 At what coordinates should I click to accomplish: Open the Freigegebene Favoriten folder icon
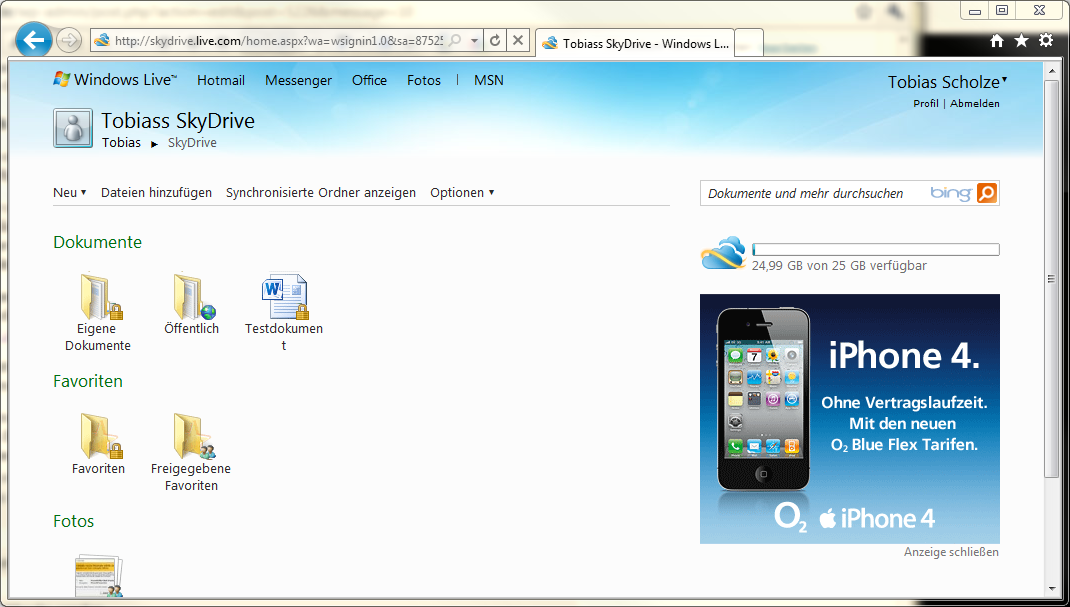pos(194,436)
